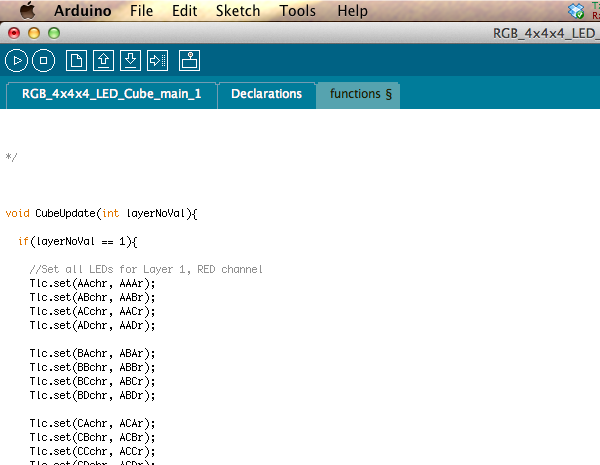Screen dimensions: 600x465
Task: Click the line 'Tlc.set(BDchr, ABDr);'
Action: [x=93, y=395]
